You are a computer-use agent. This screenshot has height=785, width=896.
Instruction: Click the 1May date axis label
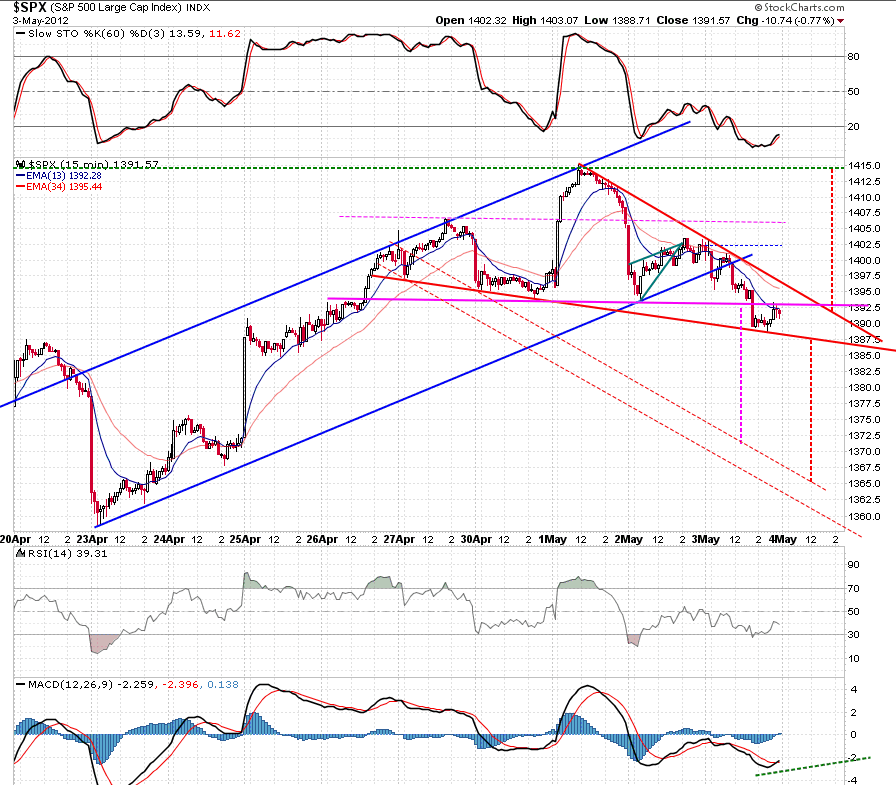553,539
